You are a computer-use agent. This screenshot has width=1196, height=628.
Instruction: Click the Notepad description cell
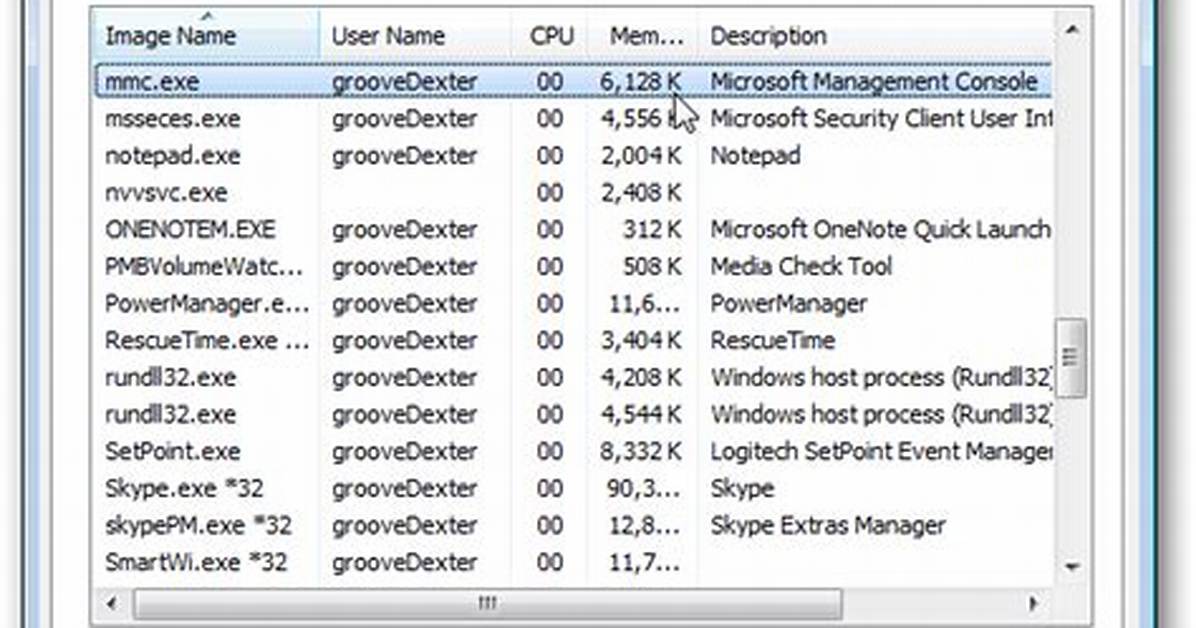pyautogui.click(x=755, y=156)
